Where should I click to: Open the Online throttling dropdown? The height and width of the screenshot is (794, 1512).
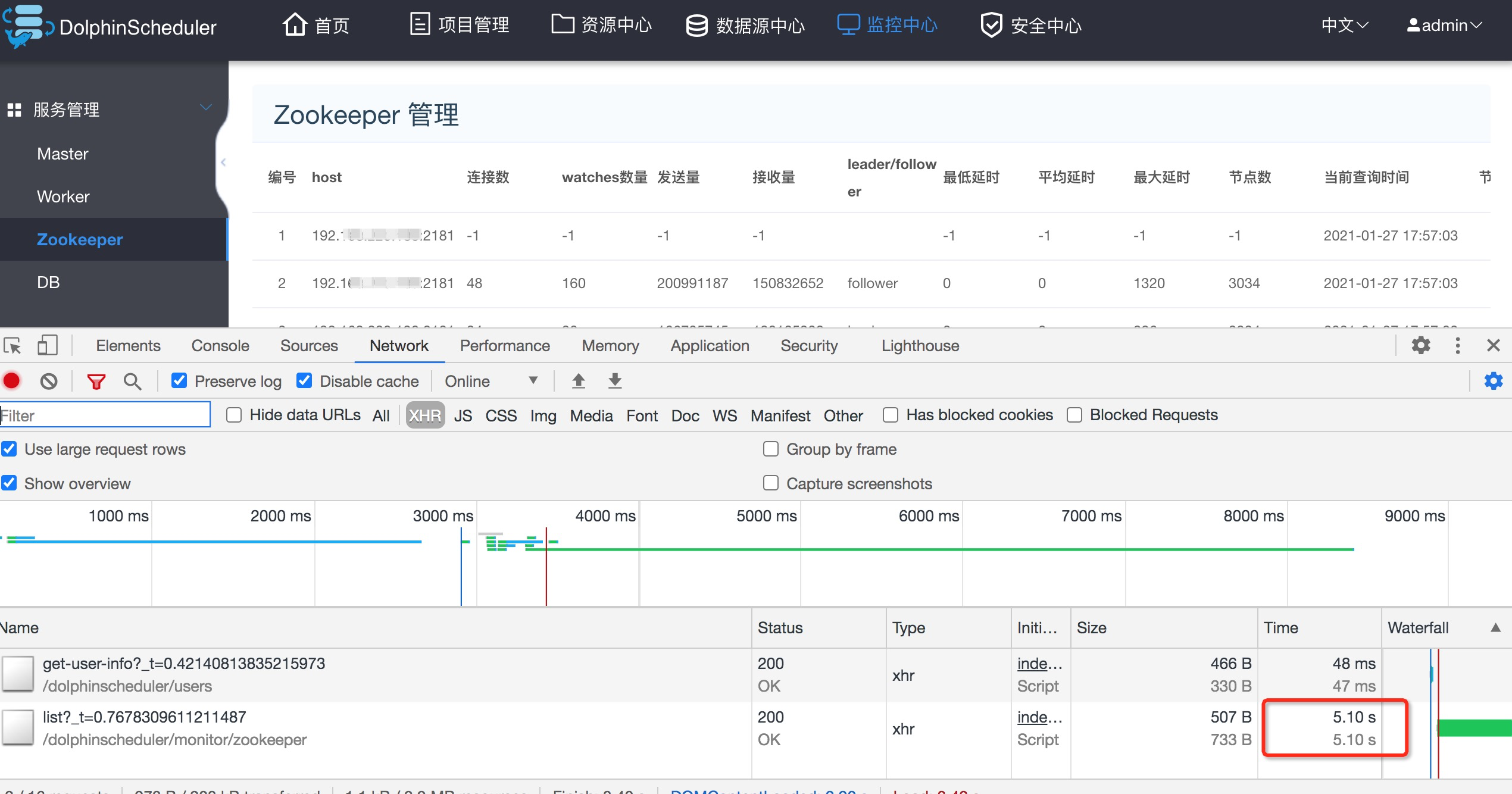(491, 381)
